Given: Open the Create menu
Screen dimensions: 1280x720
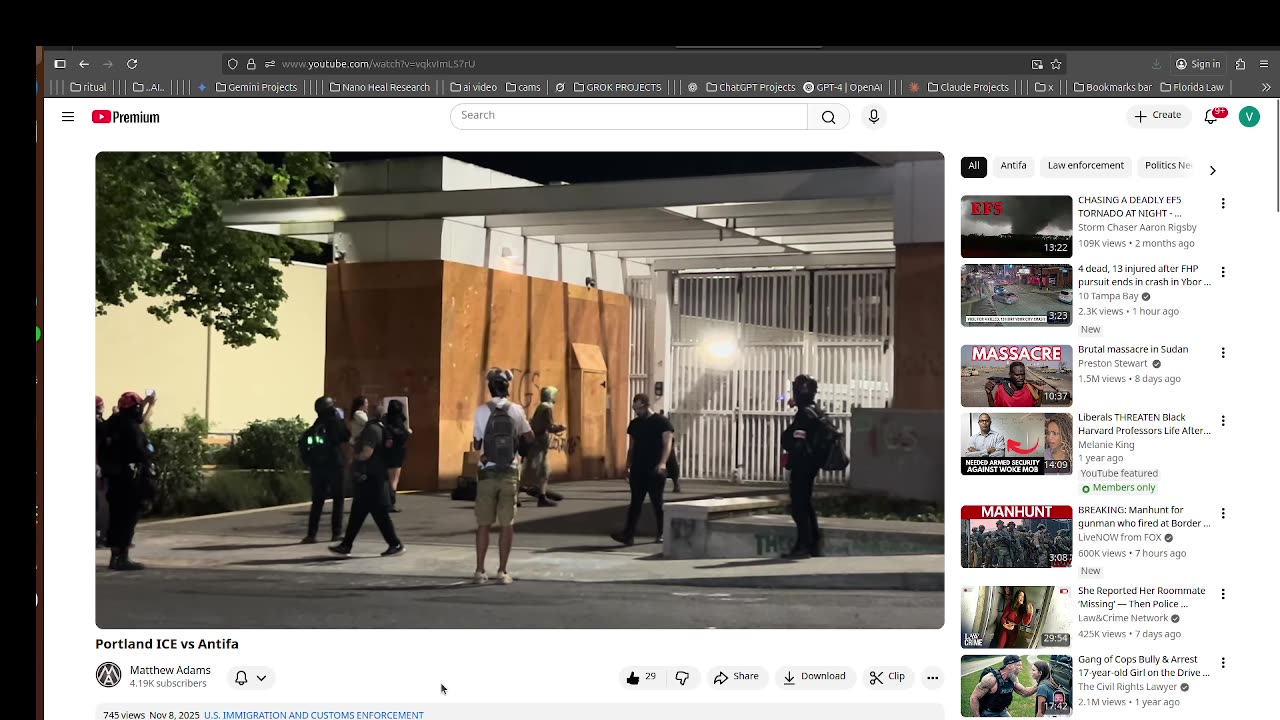Looking at the screenshot, I should 1158,116.
